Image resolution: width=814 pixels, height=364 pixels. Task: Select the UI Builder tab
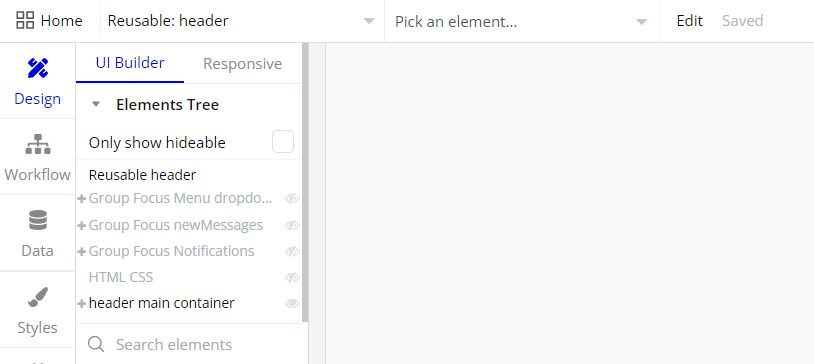(x=130, y=63)
